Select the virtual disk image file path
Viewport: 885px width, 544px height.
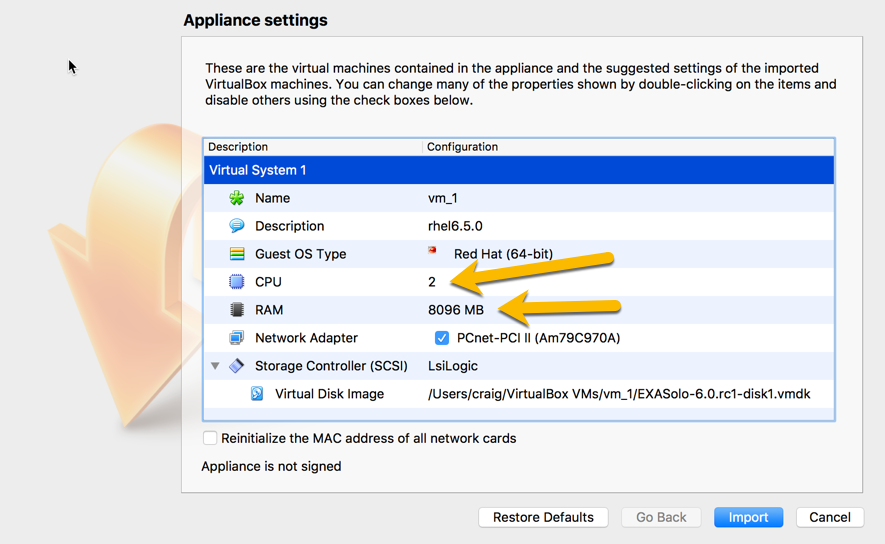619,394
